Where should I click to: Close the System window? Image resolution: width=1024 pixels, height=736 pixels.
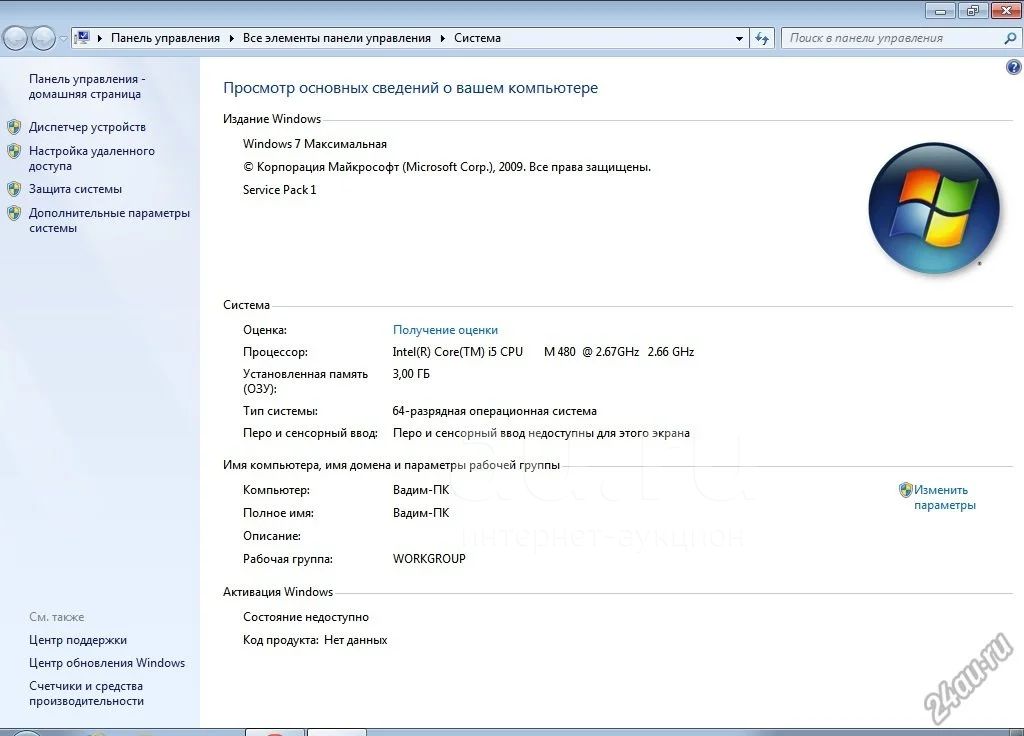(1006, 10)
